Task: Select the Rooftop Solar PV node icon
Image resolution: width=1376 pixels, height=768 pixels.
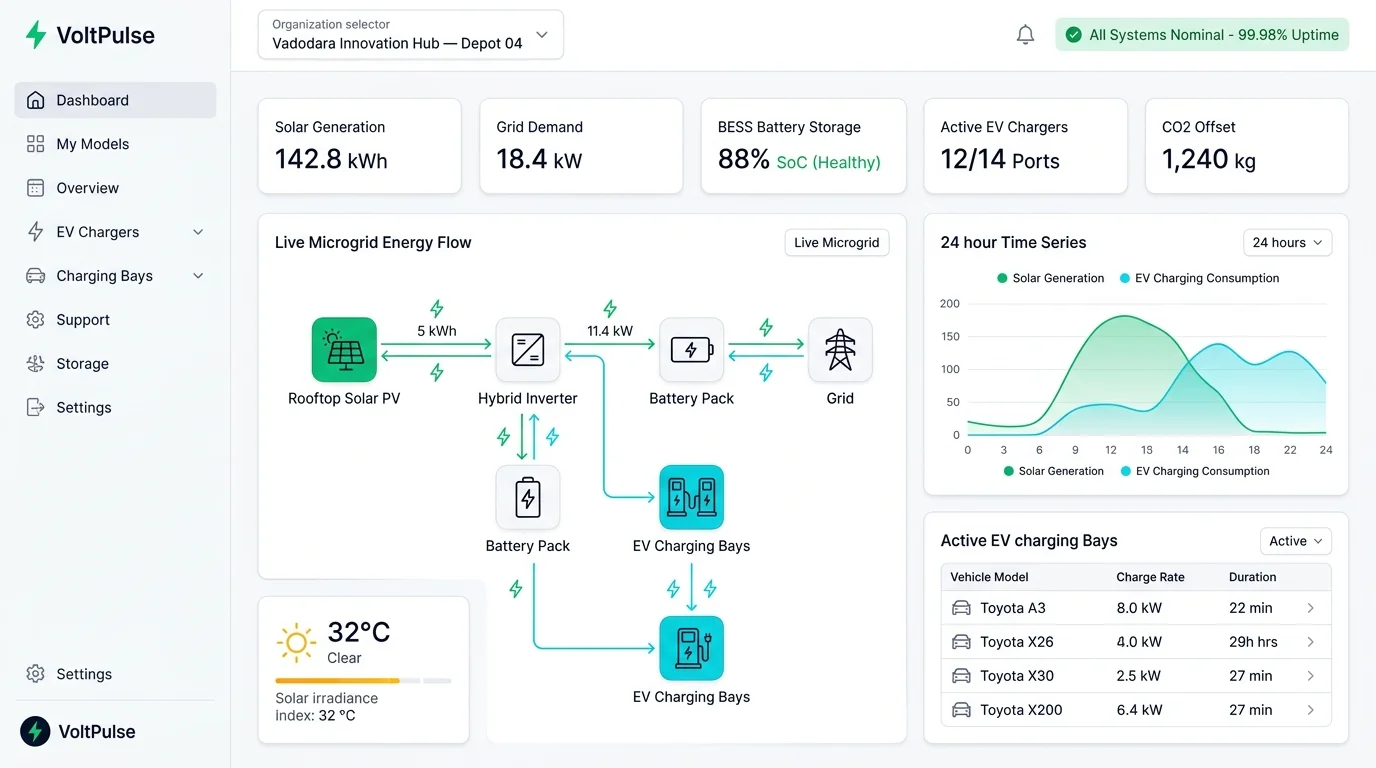Action: point(344,350)
